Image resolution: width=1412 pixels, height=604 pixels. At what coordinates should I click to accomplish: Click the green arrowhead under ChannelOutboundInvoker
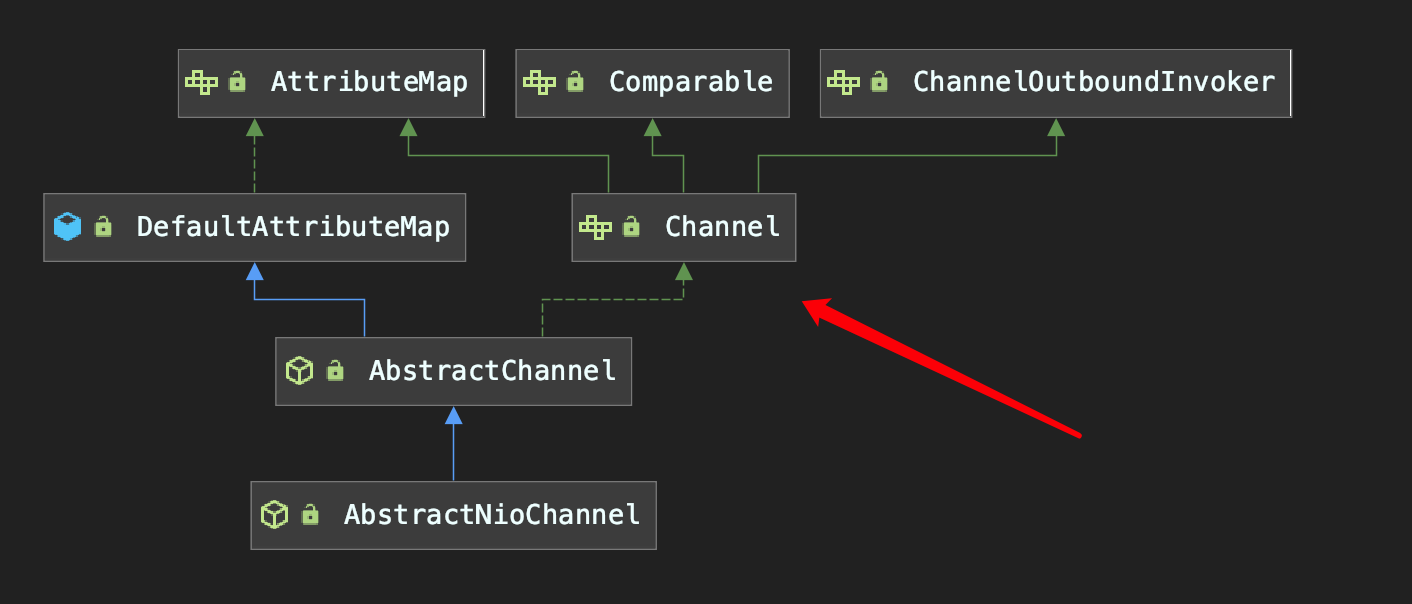[x=1055, y=127]
